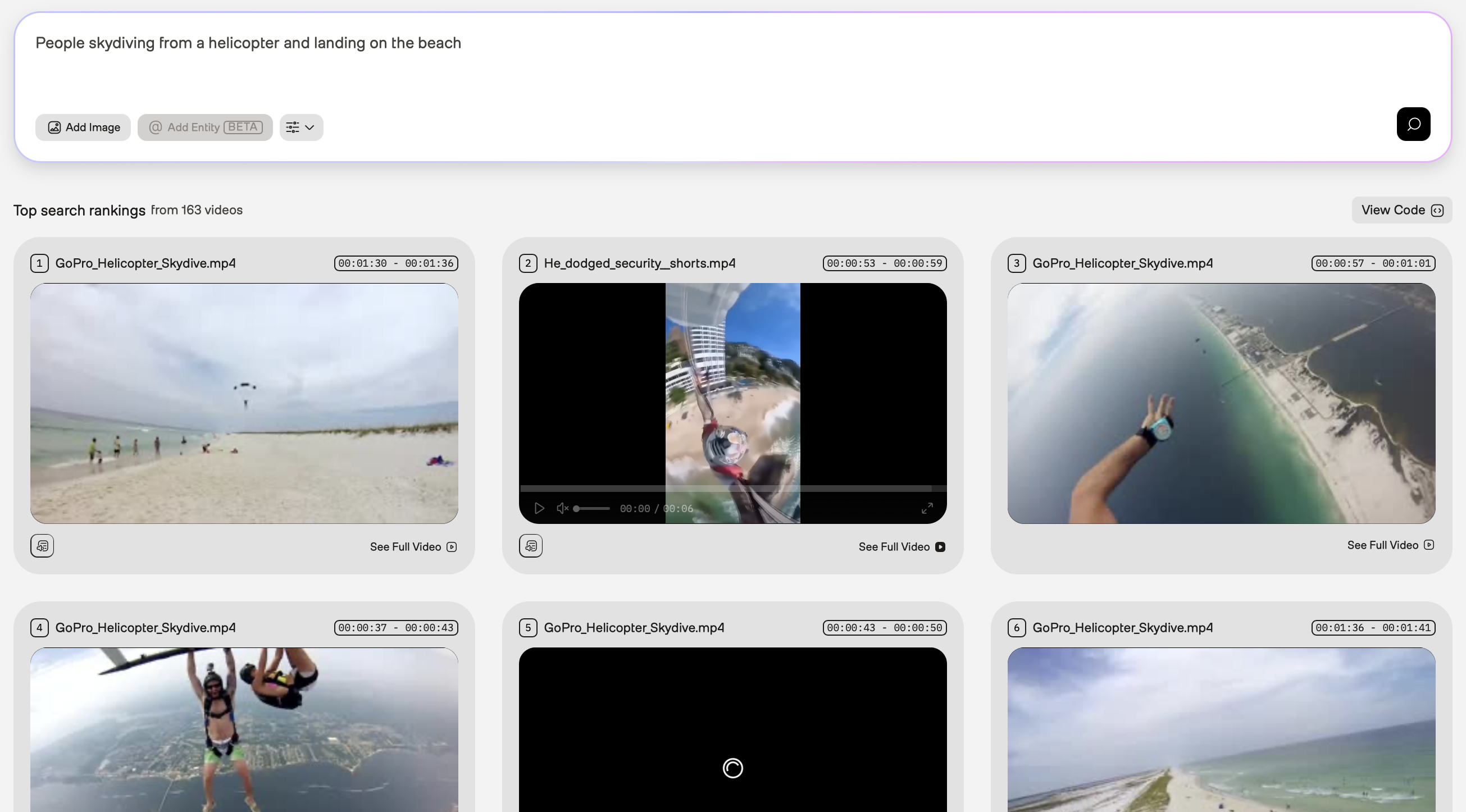Click timestamp 00:01:30 - 00:01:36 badge
Viewport: 1466px width, 812px height.
coord(395,263)
